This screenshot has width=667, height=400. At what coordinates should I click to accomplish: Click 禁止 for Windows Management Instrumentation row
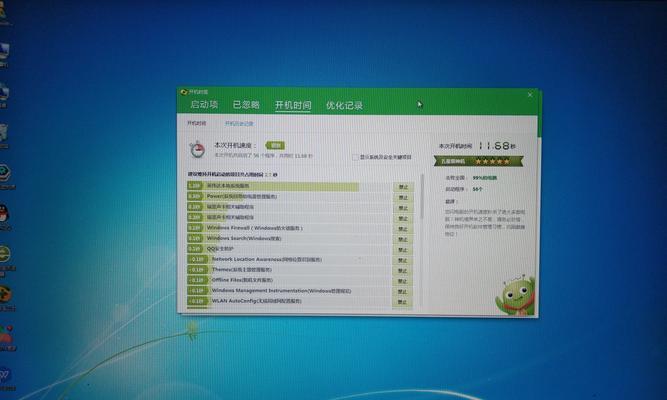[x=402, y=291]
